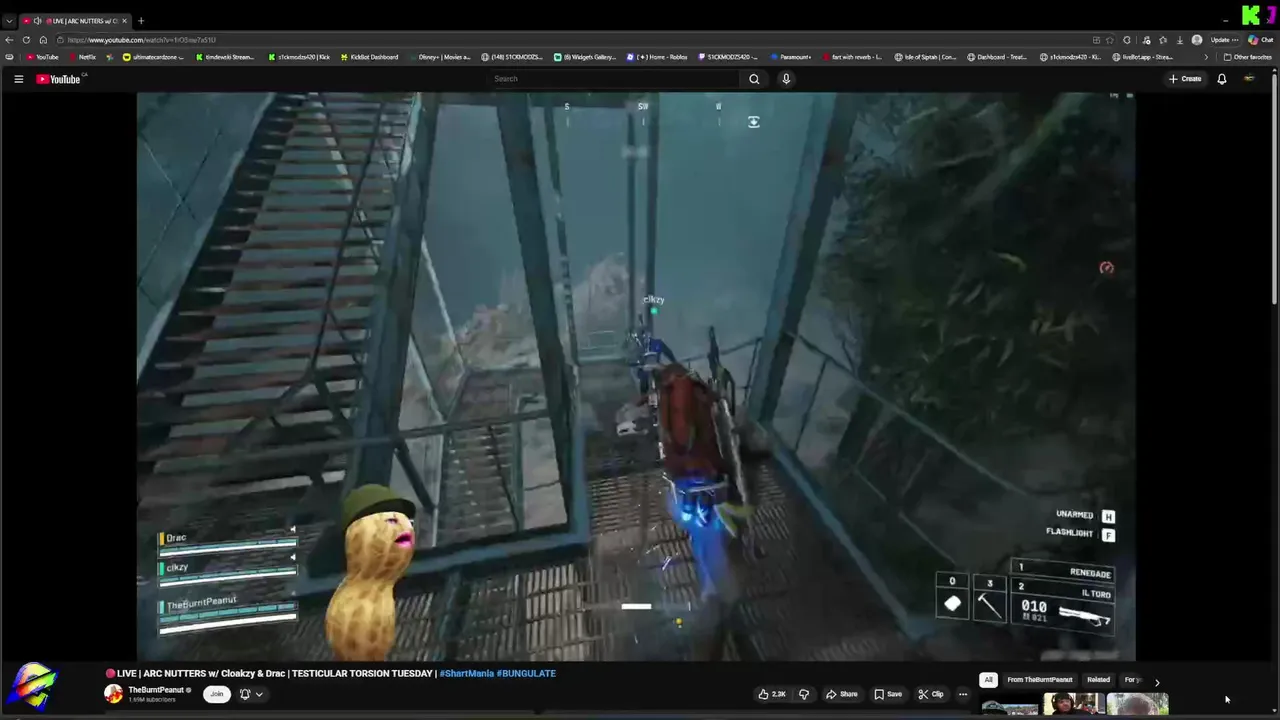Dislike the video with thumbs down

pos(803,694)
